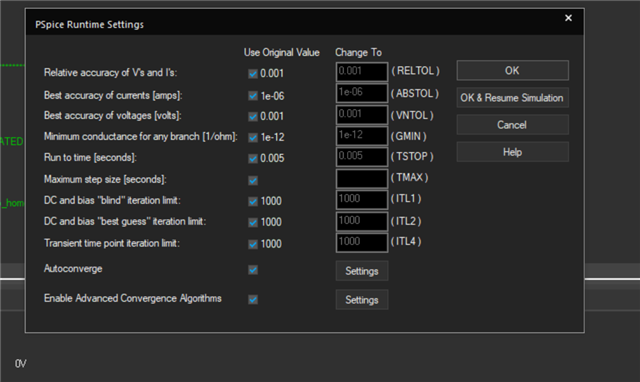The width and height of the screenshot is (640, 382).
Task: Click the RELTOL Change To field
Action: pyautogui.click(x=362, y=72)
